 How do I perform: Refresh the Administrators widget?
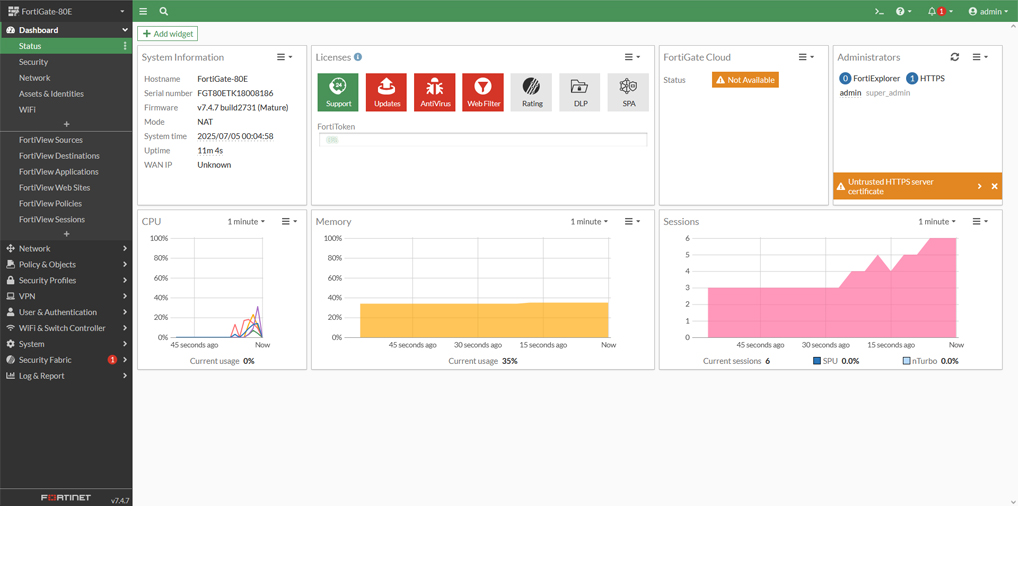[x=954, y=57]
